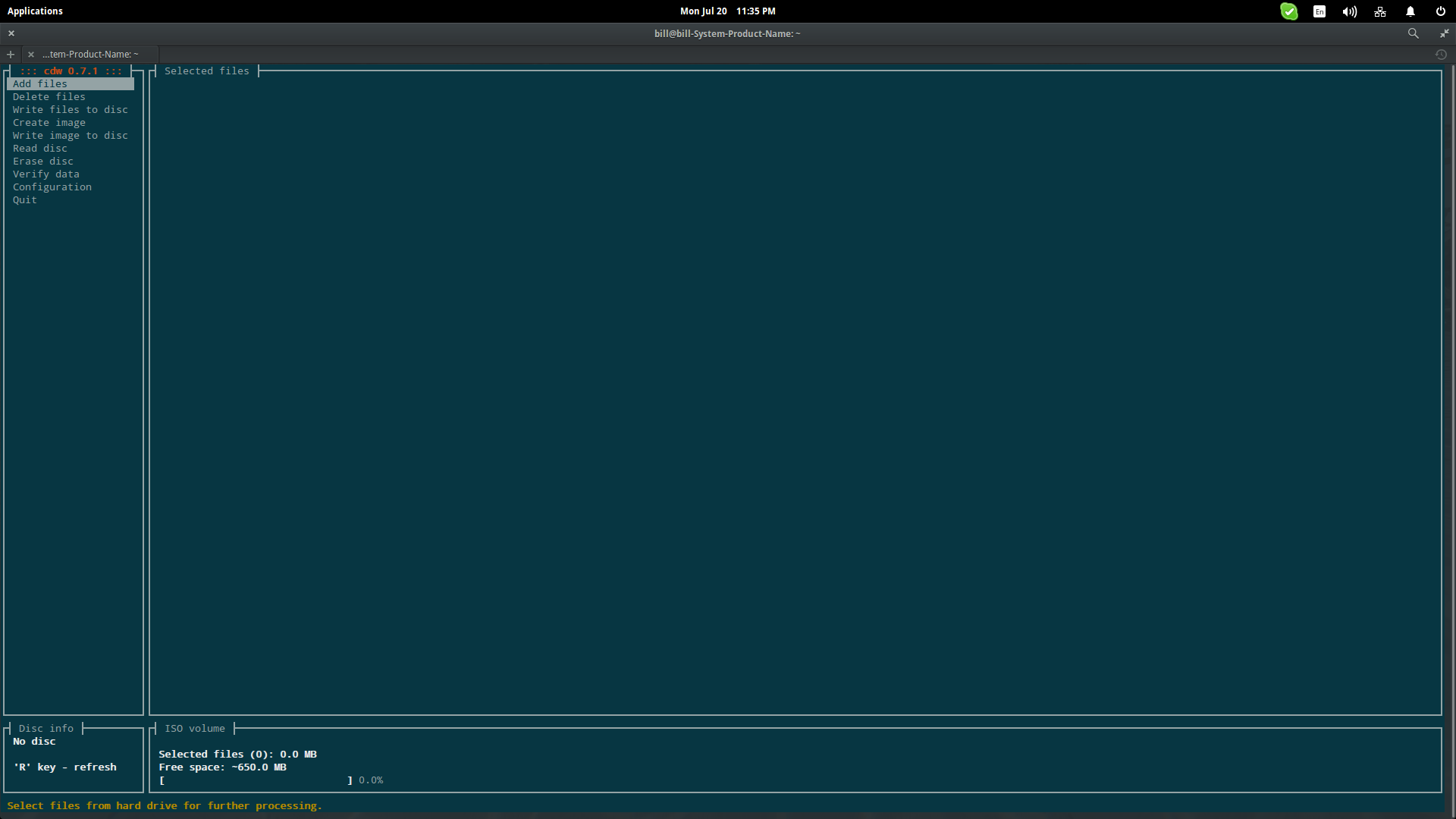Choose Delete files in cdw menu
This screenshot has height=819, width=1456.
[49, 97]
